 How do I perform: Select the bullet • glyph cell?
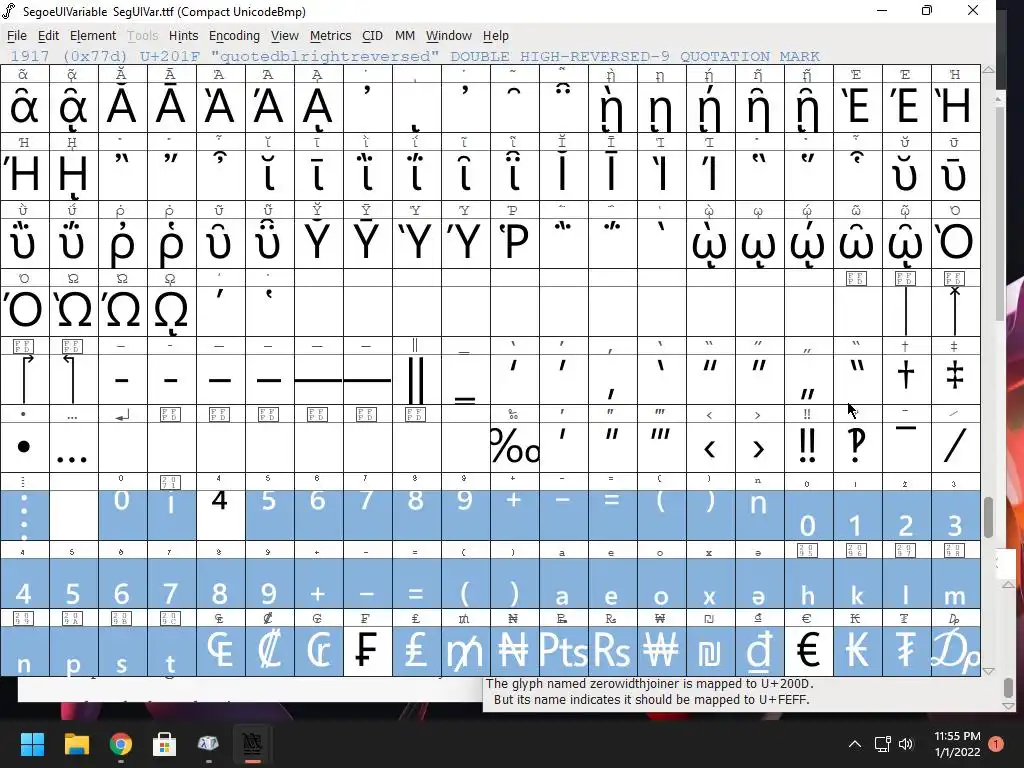point(24,447)
